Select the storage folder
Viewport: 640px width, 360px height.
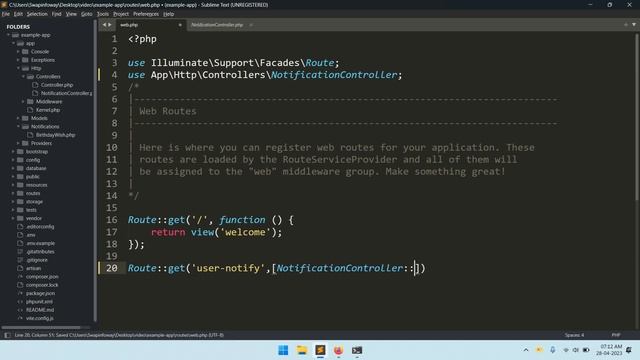pos(34,202)
